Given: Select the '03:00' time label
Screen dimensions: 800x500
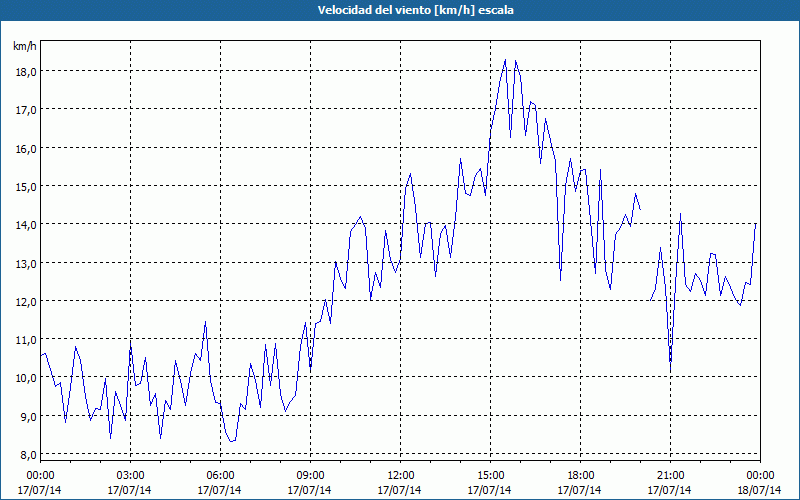Looking at the screenshot, I should pyautogui.click(x=130, y=476).
